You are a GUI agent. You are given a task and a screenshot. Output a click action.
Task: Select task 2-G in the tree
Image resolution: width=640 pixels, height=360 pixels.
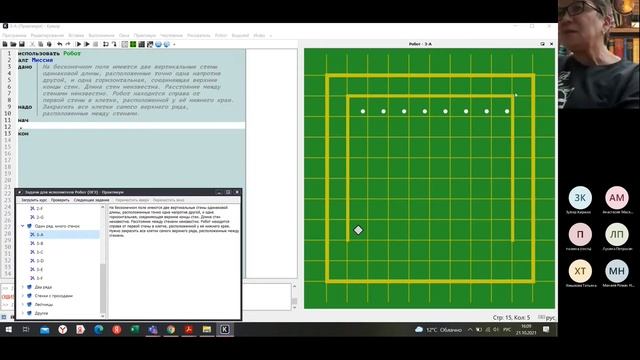pyautogui.click(x=40, y=217)
